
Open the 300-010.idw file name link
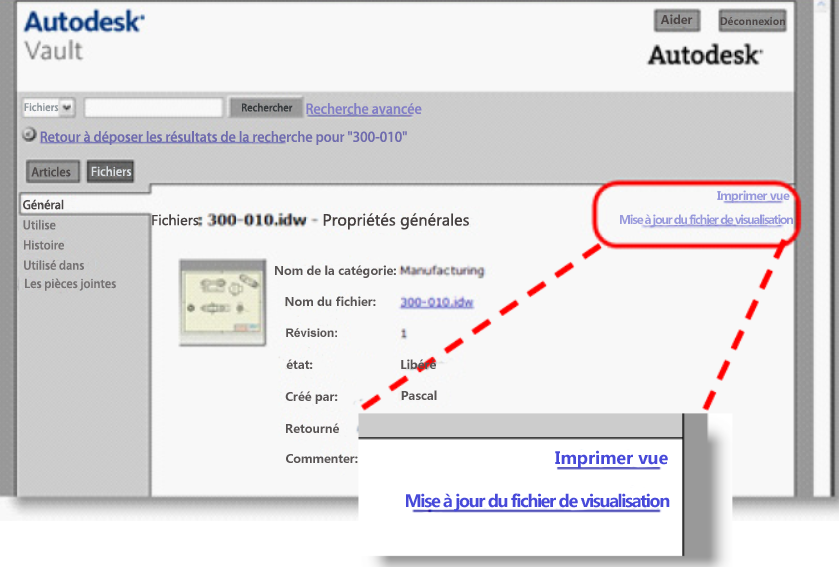click(x=437, y=302)
